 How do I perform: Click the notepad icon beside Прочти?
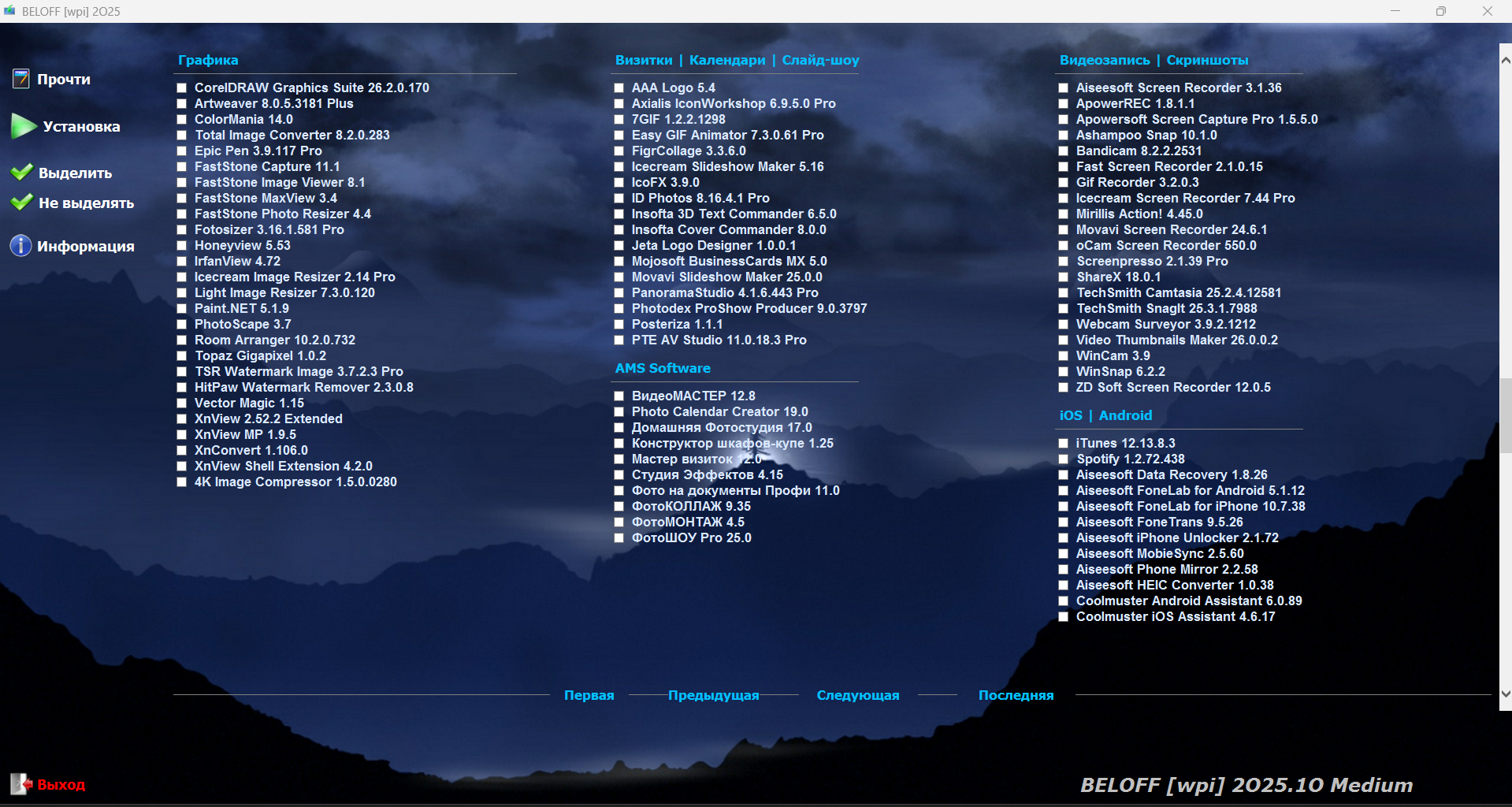click(20, 79)
